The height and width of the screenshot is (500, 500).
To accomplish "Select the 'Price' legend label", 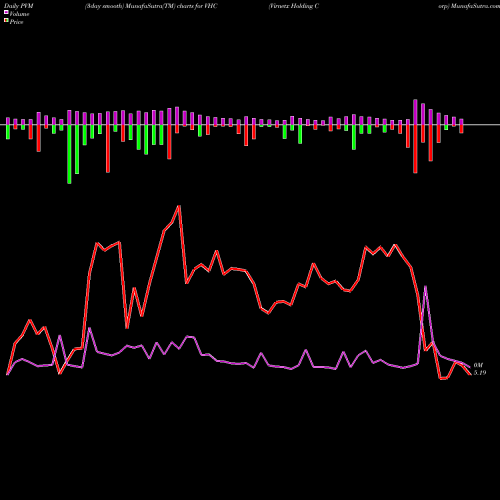I will pos(16,22).
